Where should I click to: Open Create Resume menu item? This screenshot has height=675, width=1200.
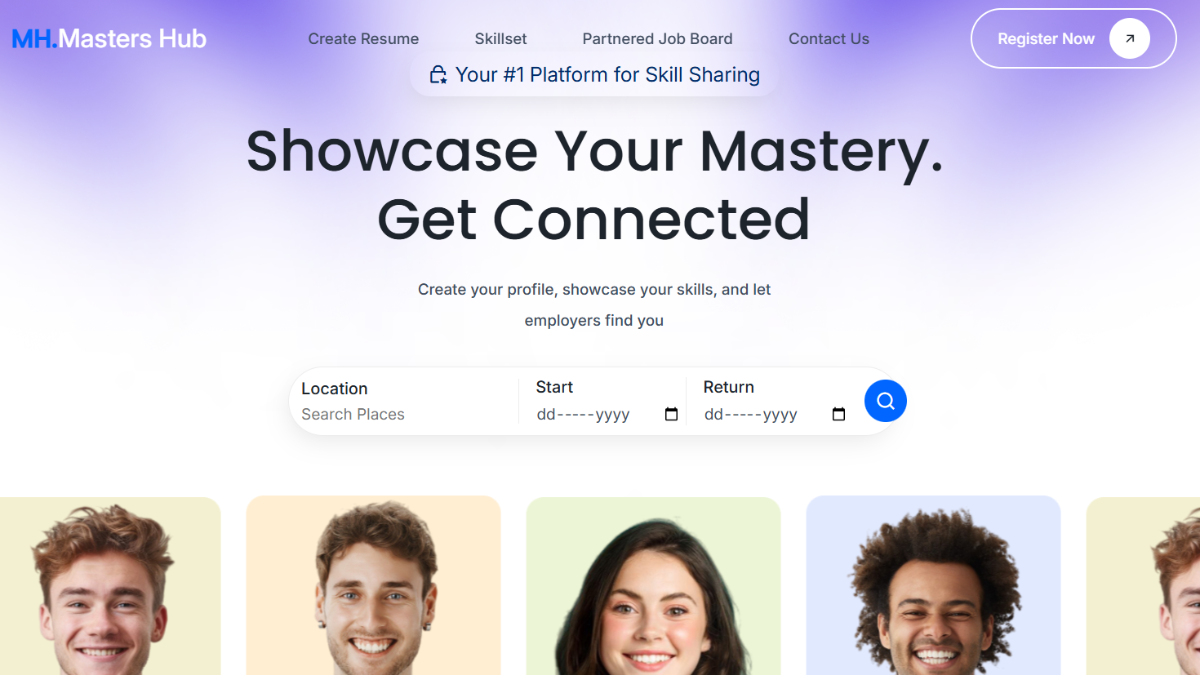363,39
